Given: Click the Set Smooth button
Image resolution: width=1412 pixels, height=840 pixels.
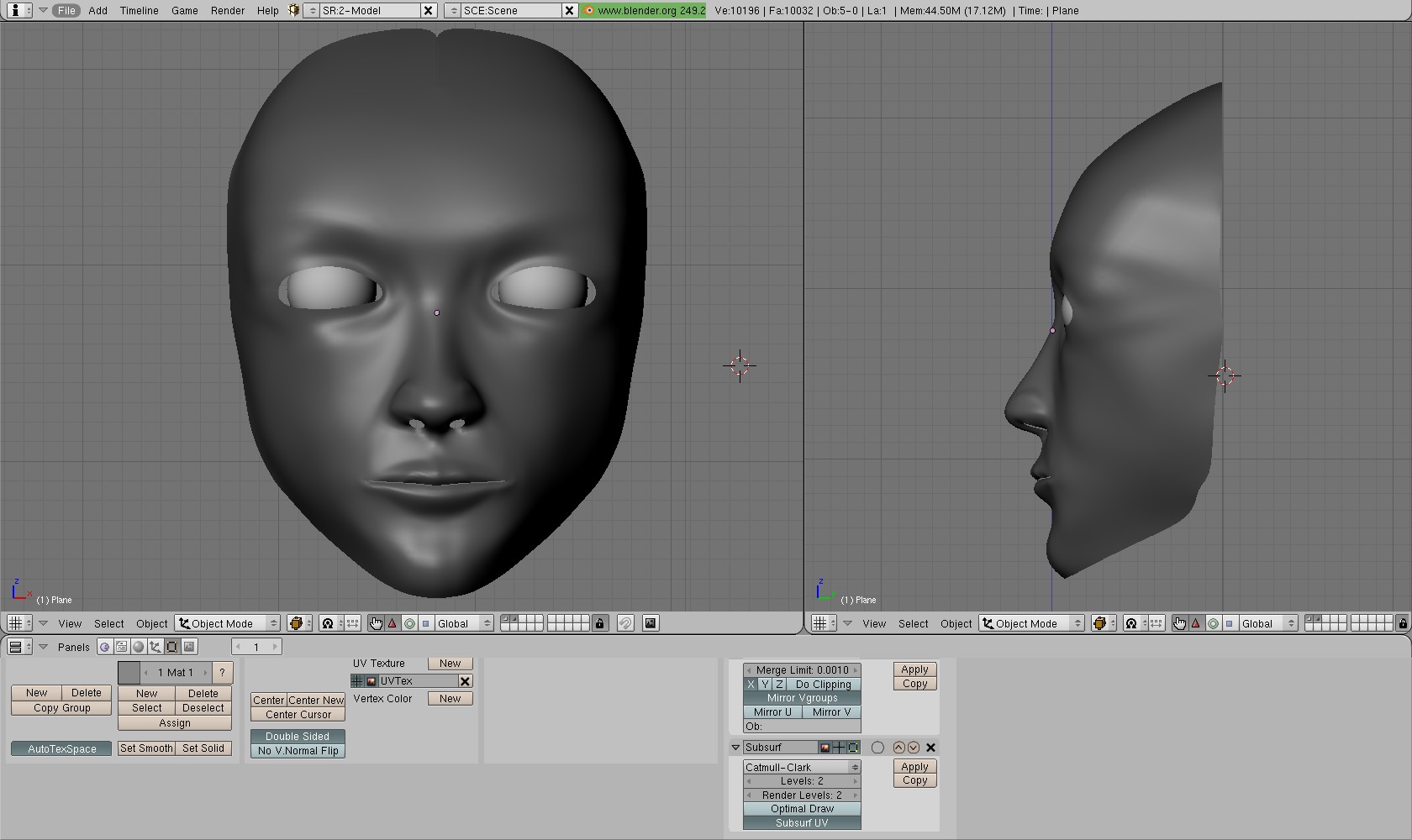Looking at the screenshot, I should [145, 748].
